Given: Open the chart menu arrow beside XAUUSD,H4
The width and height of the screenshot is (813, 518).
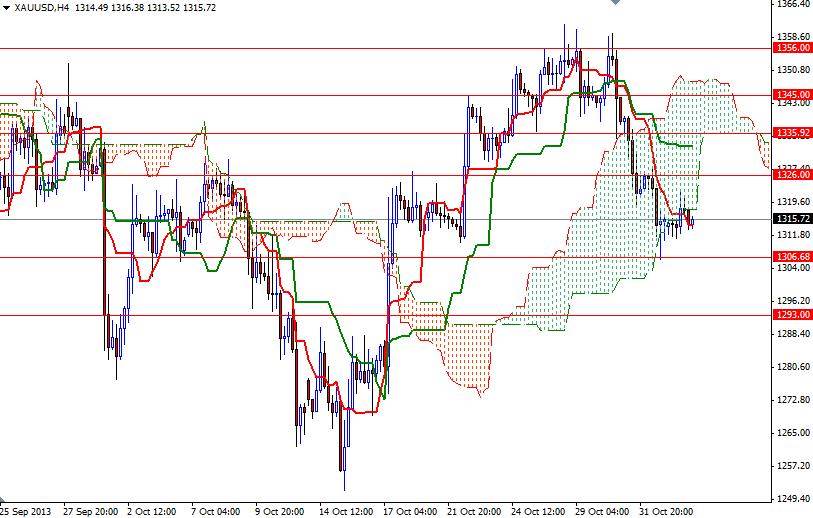Looking at the screenshot, I should [x=6, y=8].
